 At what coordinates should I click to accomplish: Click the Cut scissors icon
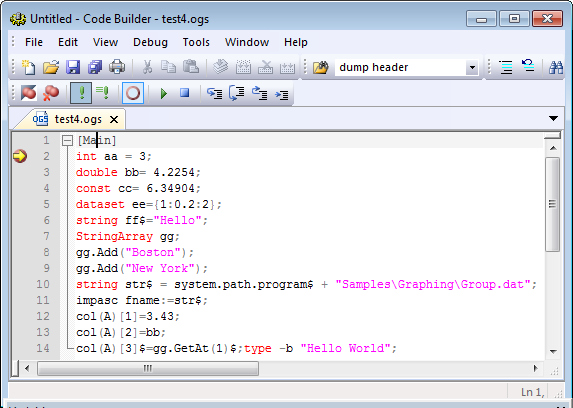147,67
